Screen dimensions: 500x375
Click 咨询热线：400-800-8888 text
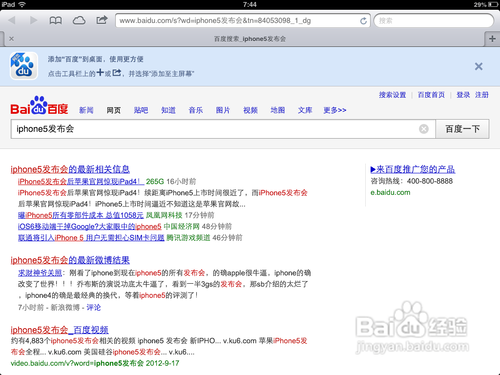coord(412,181)
